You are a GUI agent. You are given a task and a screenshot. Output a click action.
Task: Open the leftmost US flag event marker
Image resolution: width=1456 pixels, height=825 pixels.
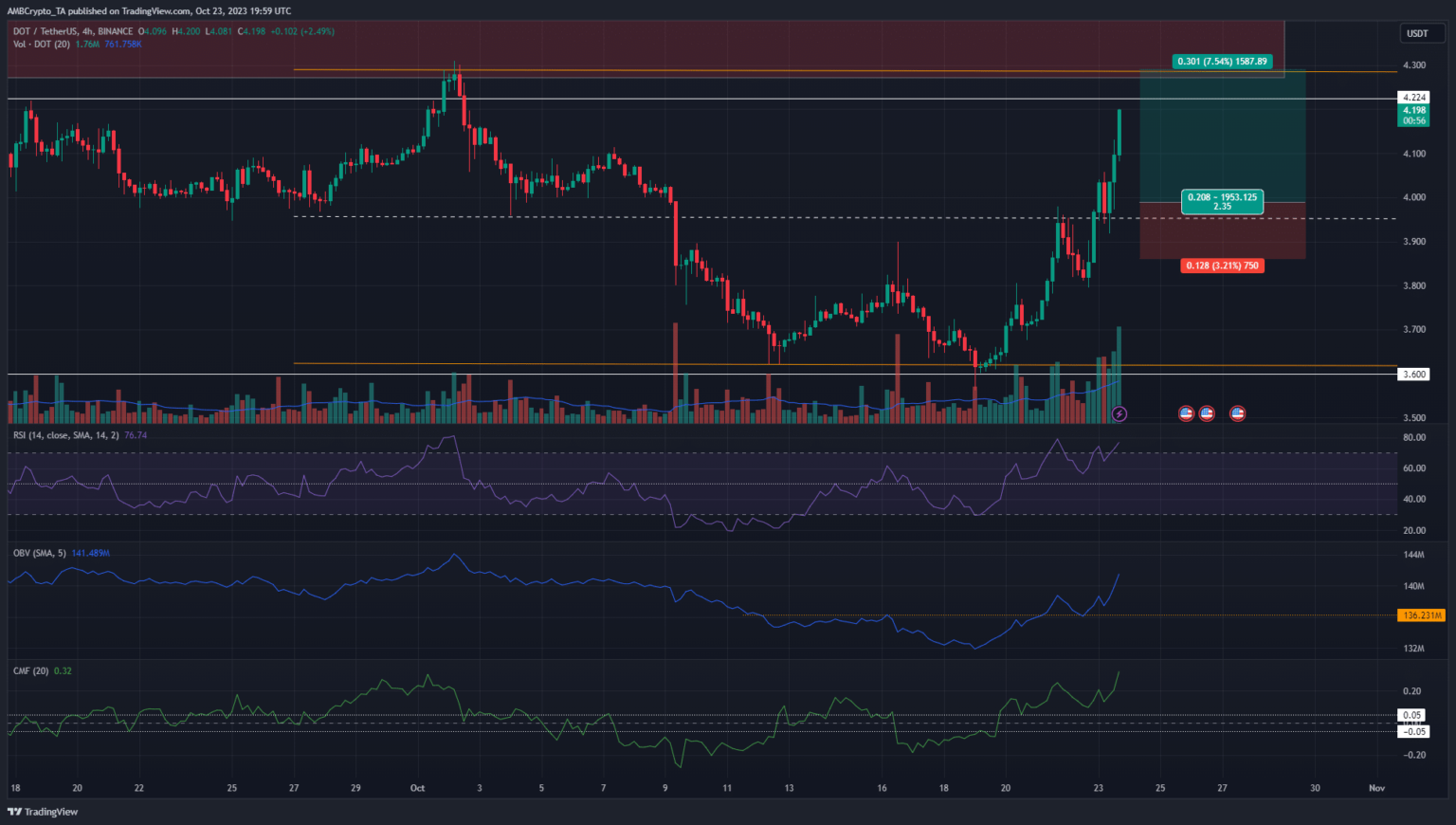(1185, 413)
